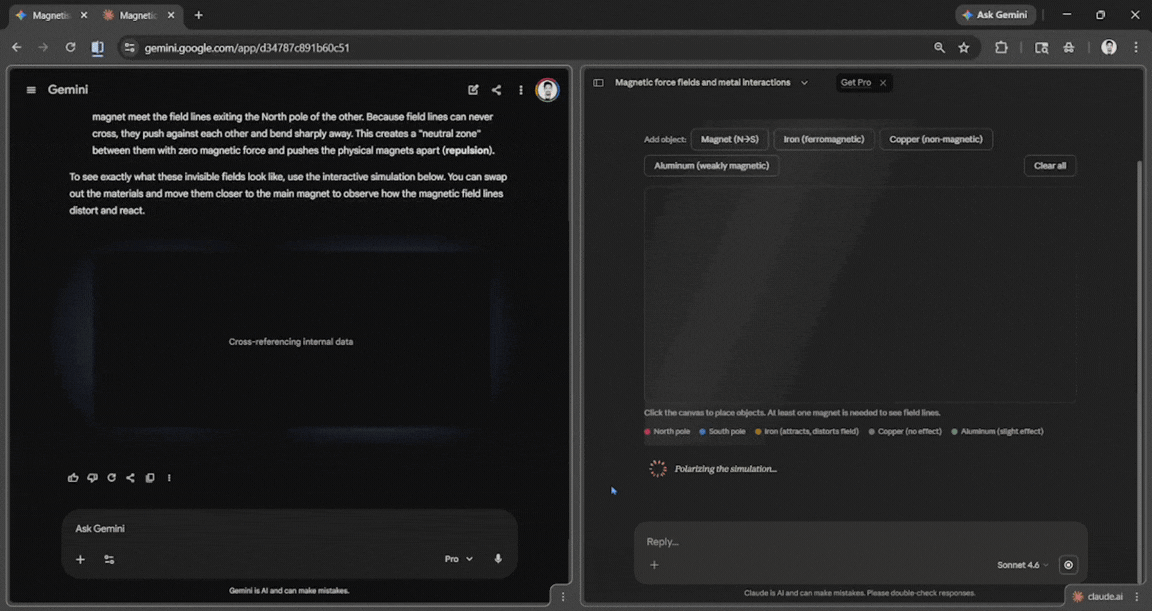The width and height of the screenshot is (1152, 611).
Task: Open the Gemini hamburger menu
Action: click(31, 90)
